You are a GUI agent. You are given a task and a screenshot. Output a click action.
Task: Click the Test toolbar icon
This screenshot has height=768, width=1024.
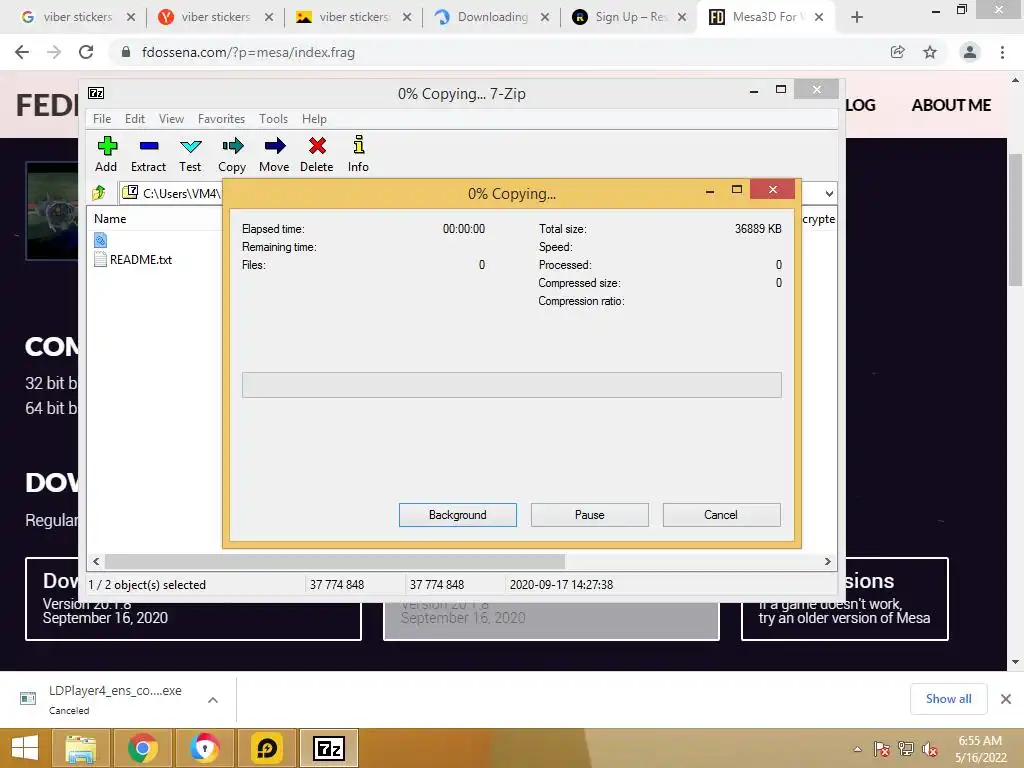point(190,154)
